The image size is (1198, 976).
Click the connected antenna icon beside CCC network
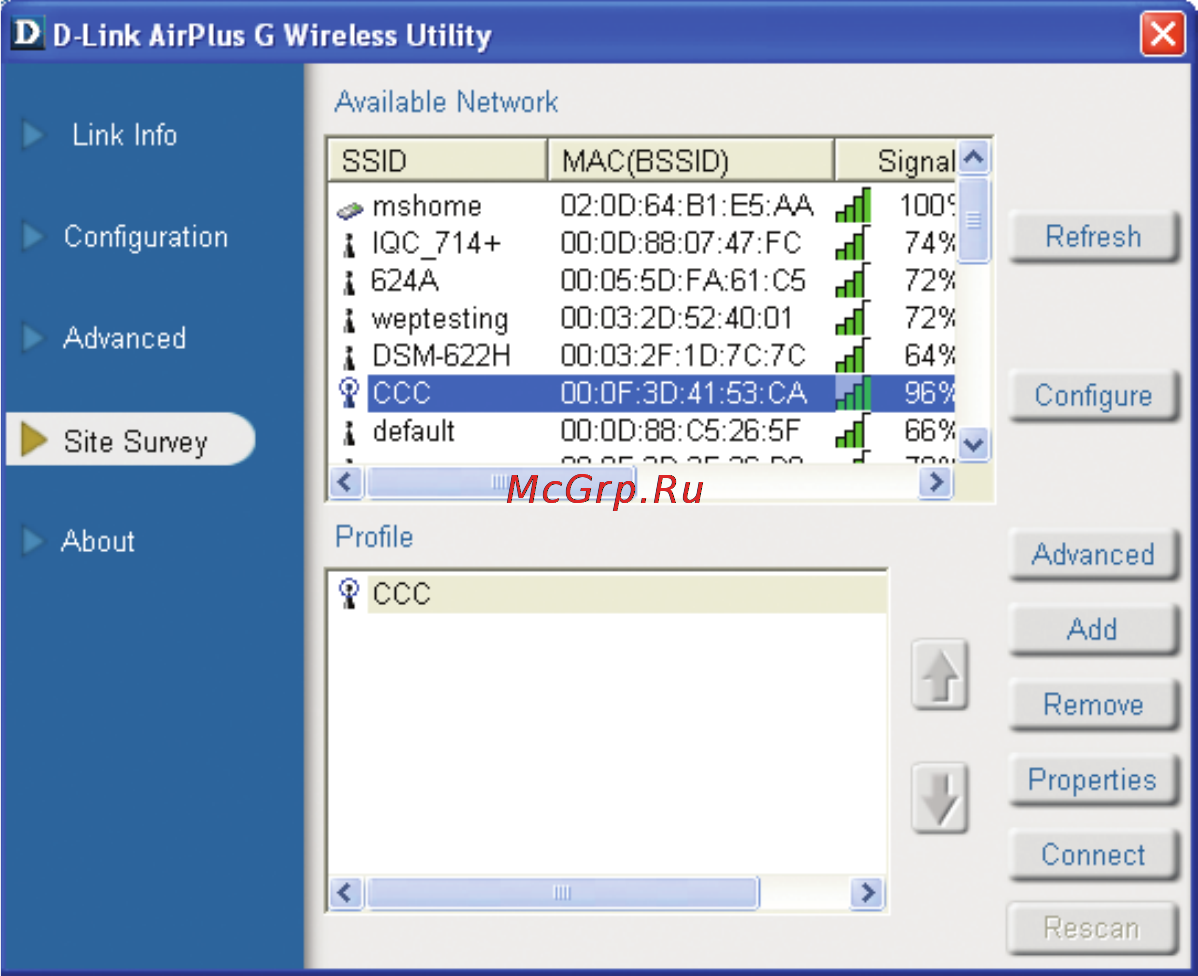tap(349, 393)
